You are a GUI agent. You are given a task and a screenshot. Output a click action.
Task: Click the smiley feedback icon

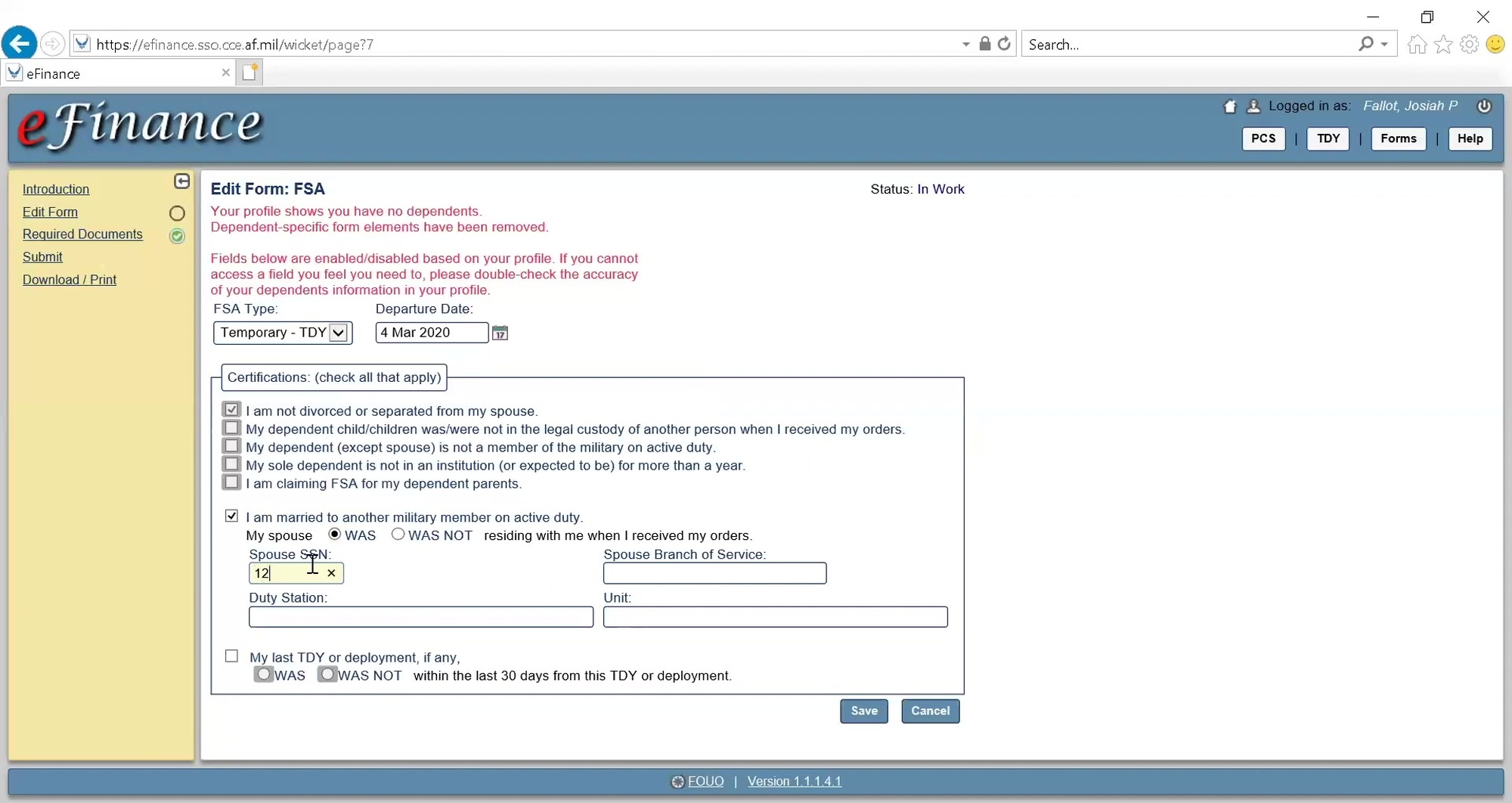1495,45
